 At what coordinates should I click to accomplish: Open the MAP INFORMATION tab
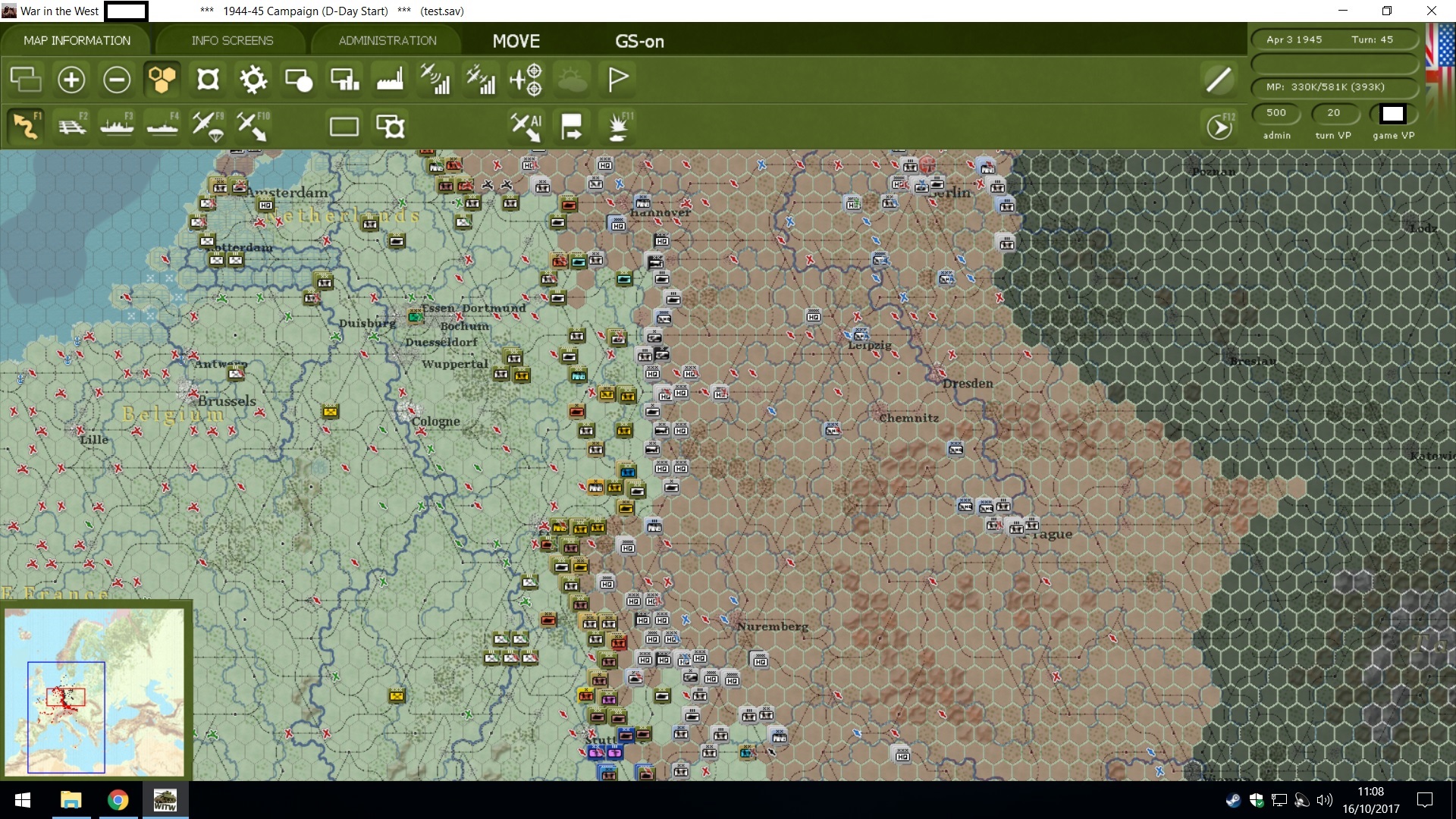[x=77, y=41]
